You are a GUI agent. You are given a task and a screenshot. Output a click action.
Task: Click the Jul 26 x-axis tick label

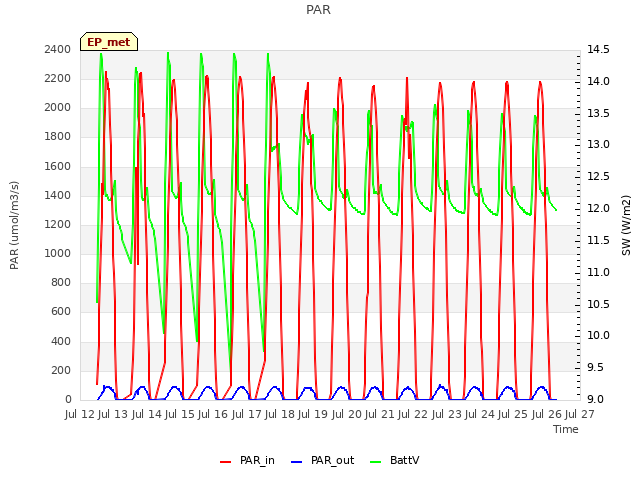click(547, 414)
